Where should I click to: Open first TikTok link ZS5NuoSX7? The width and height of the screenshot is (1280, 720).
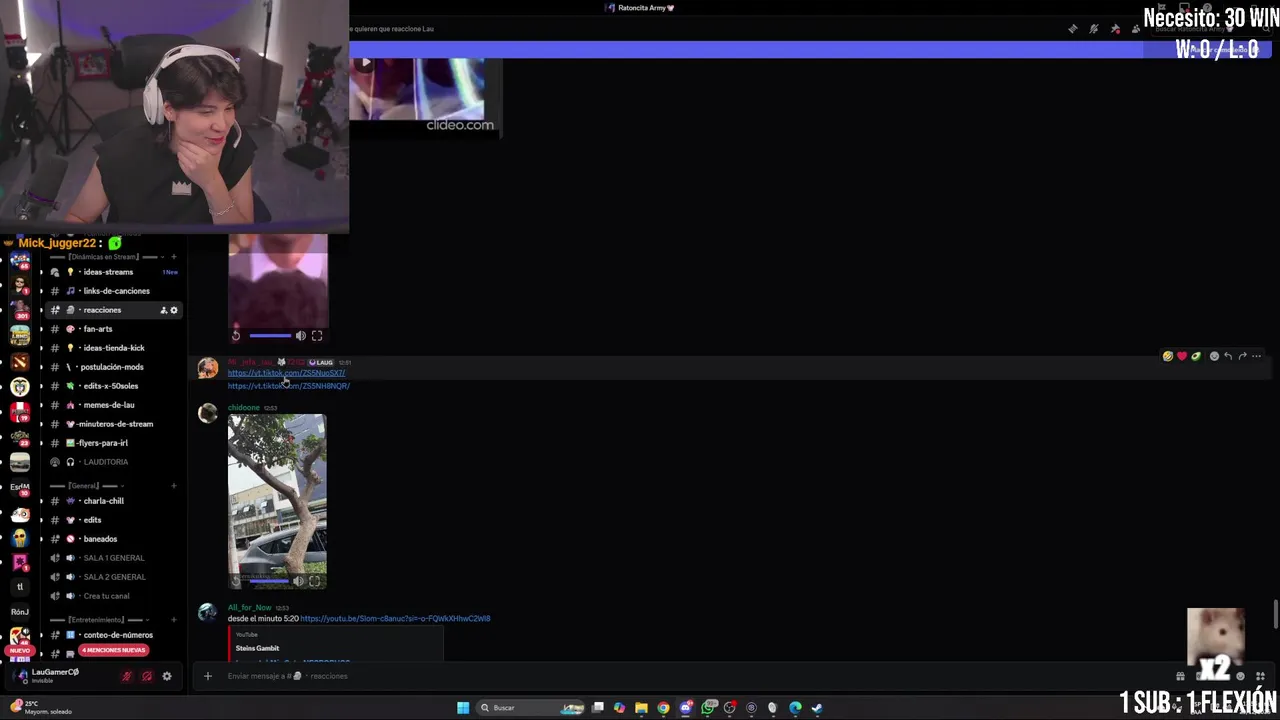[x=286, y=373]
